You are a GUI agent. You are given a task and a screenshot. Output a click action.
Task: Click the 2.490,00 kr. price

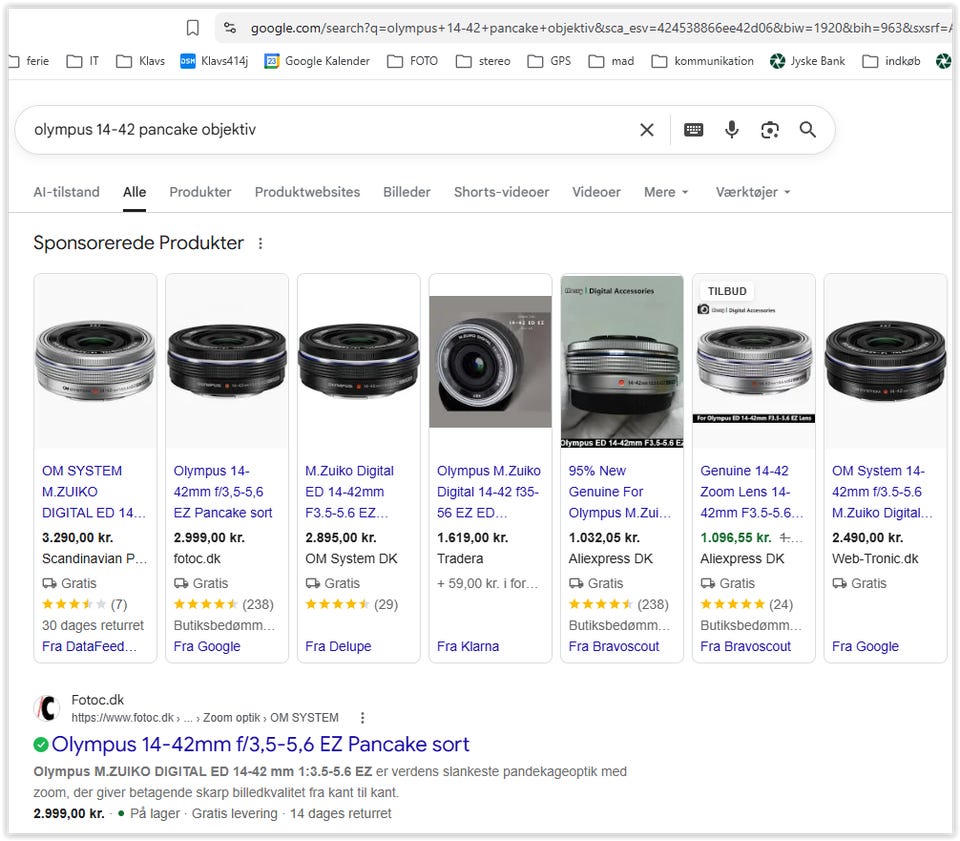[867, 538]
